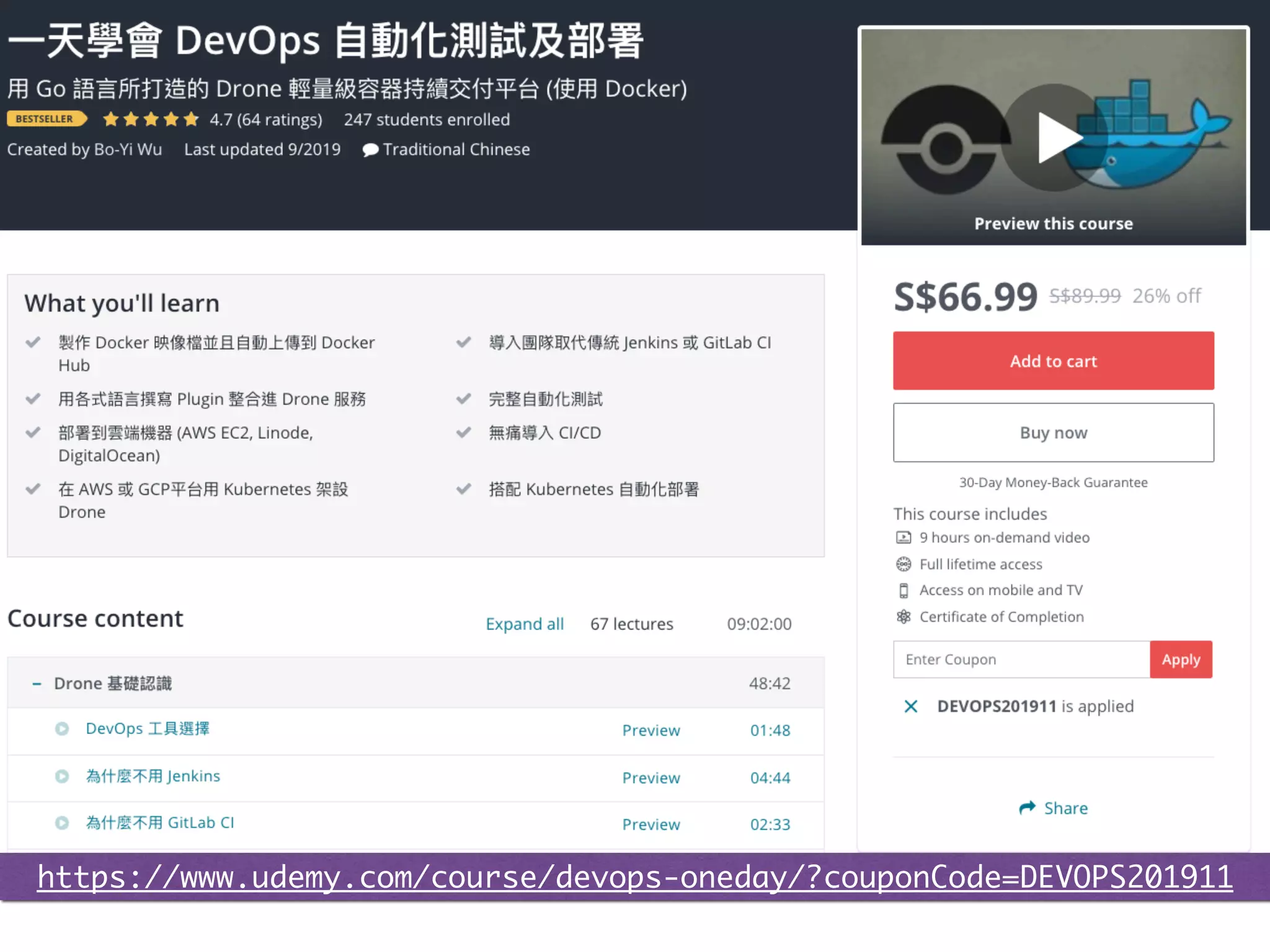The height and width of the screenshot is (952, 1270).
Task: Preview the 為什麼不用 GitLab CI lecture
Action: [x=651, y=824]
